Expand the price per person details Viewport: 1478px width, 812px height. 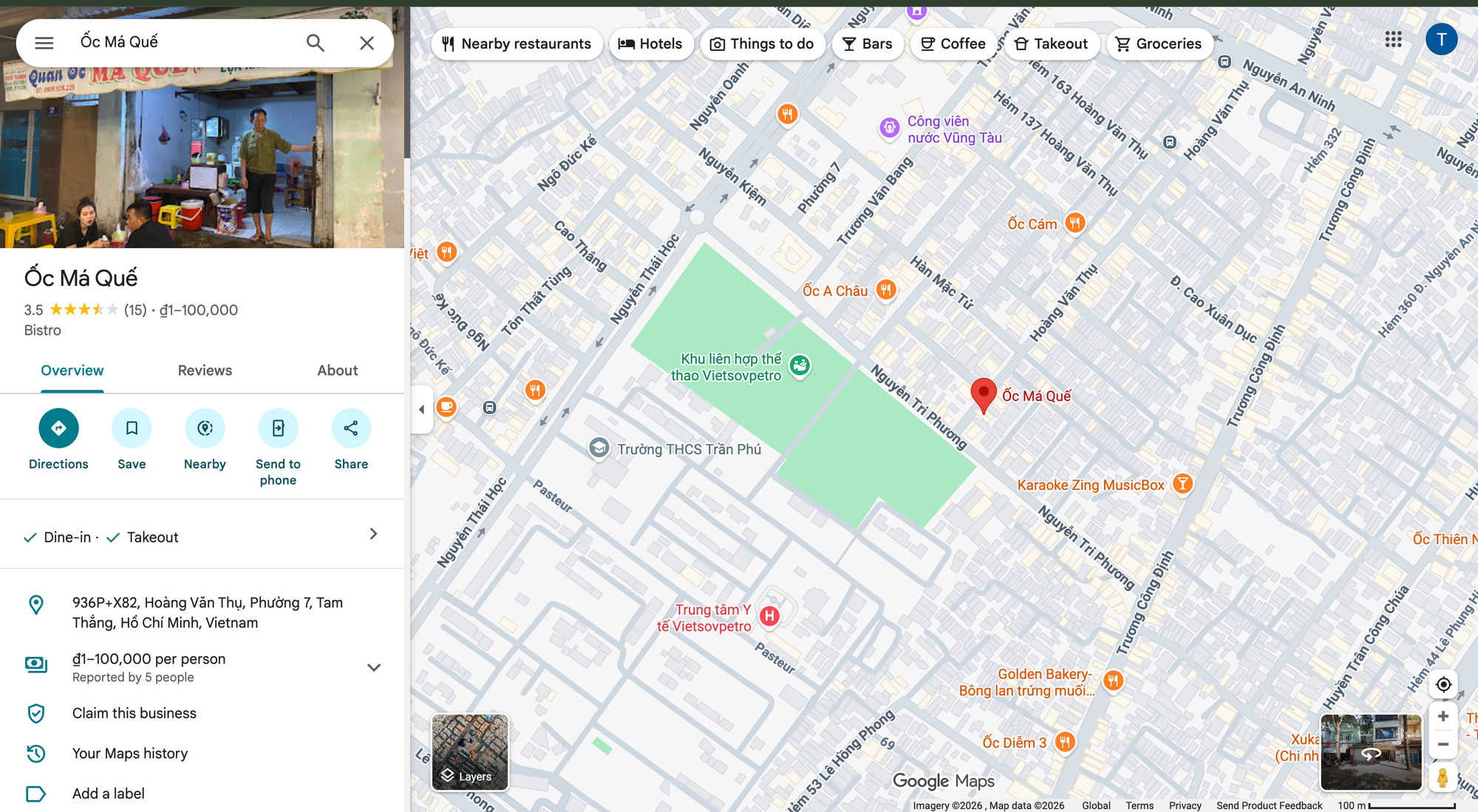(x=374, y=667)
